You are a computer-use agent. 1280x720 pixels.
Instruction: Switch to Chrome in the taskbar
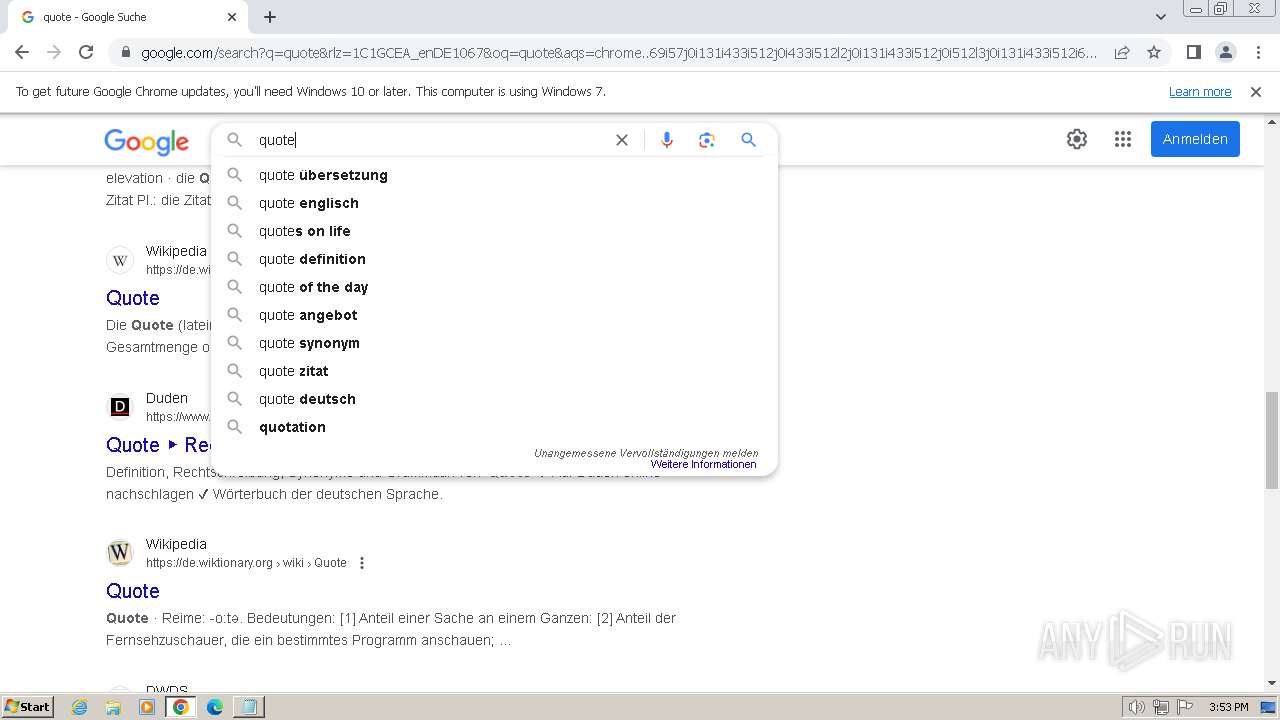pos(181,707)
